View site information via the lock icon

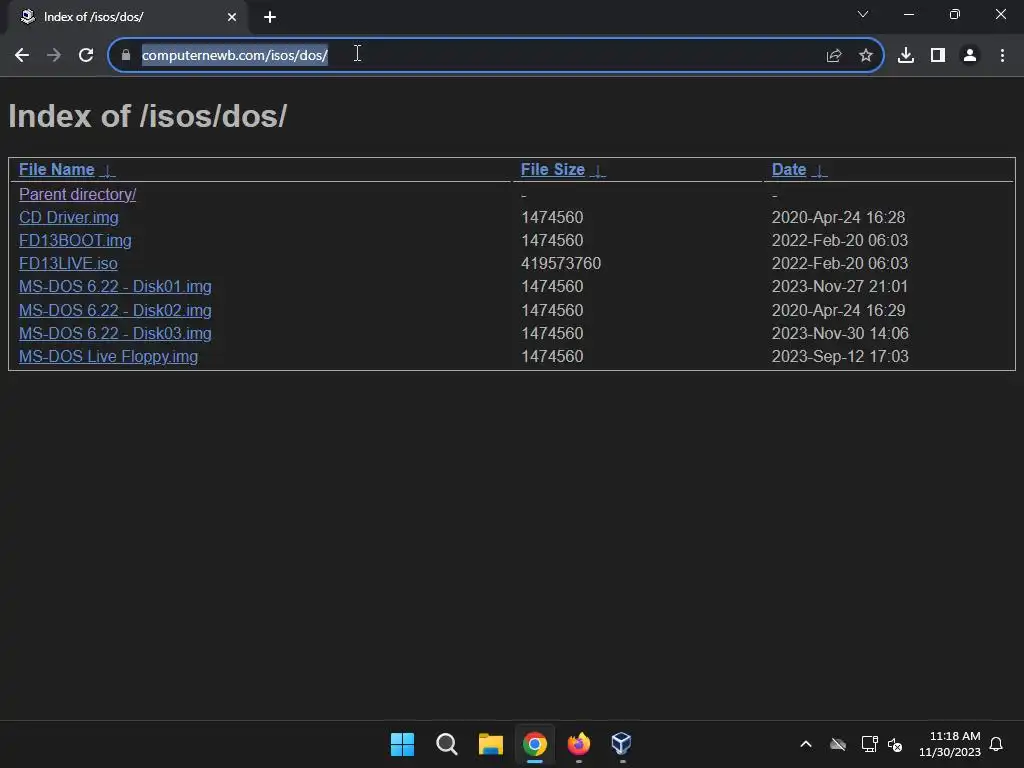(126, 56)
